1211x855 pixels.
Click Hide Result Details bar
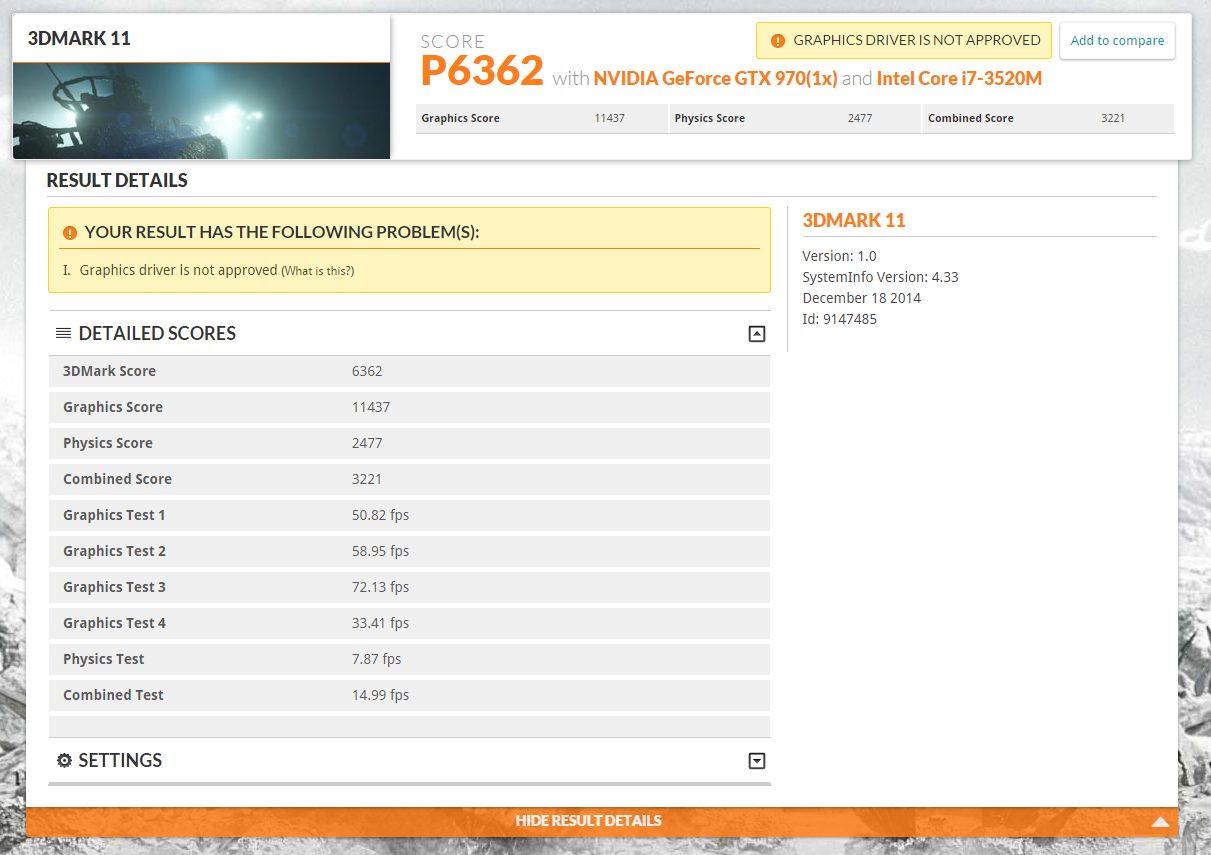click(x=601, y=821)
